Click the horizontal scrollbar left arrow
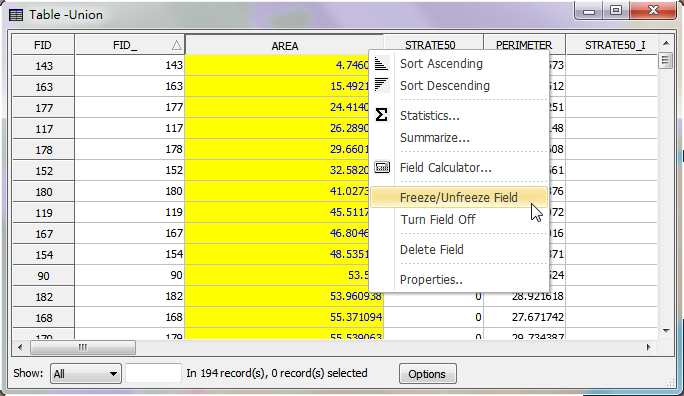The image size is (684, 396). pyautogui.click(x=20, y=348)
